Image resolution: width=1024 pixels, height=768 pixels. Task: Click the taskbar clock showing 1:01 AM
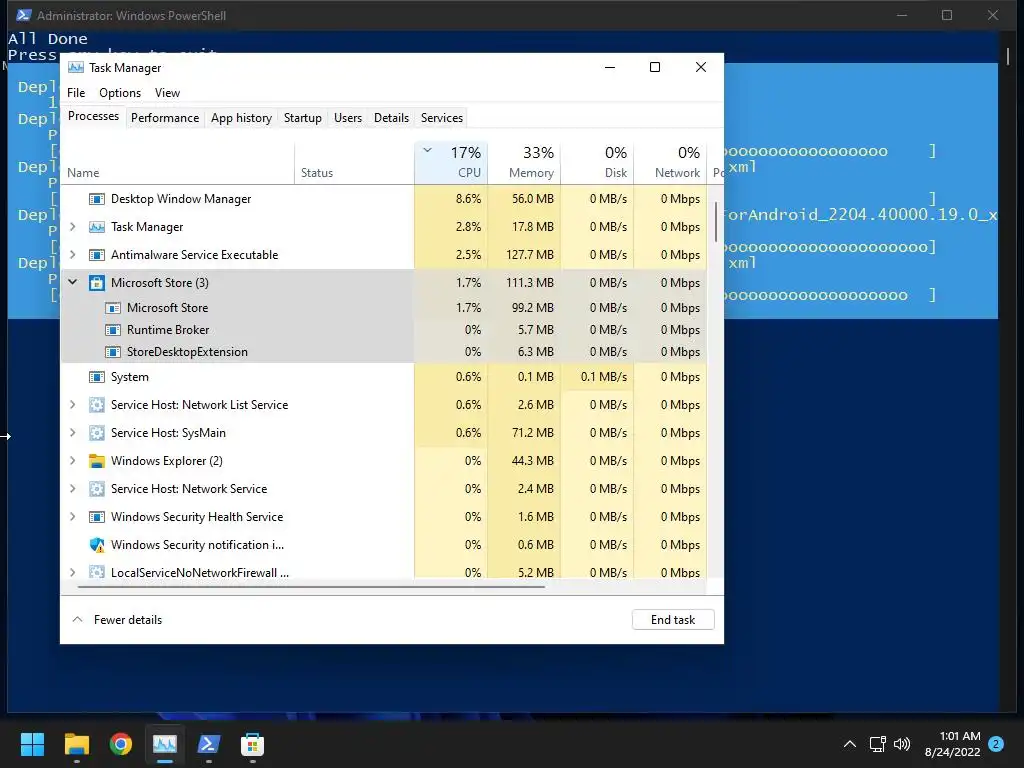point(952,744)
